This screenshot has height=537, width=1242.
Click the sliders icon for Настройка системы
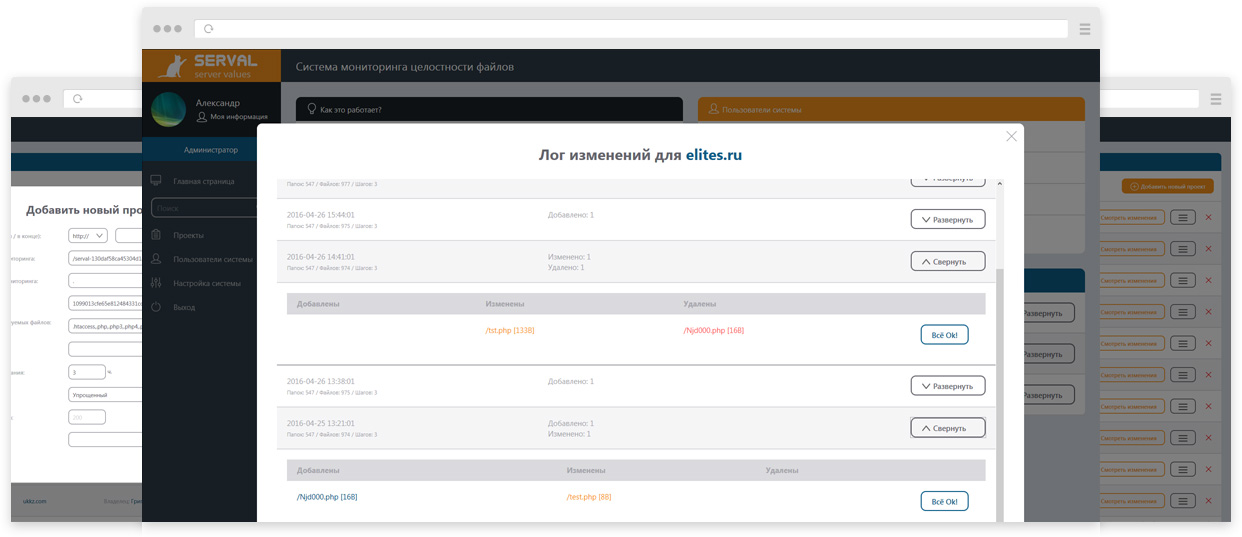[156, 283]
